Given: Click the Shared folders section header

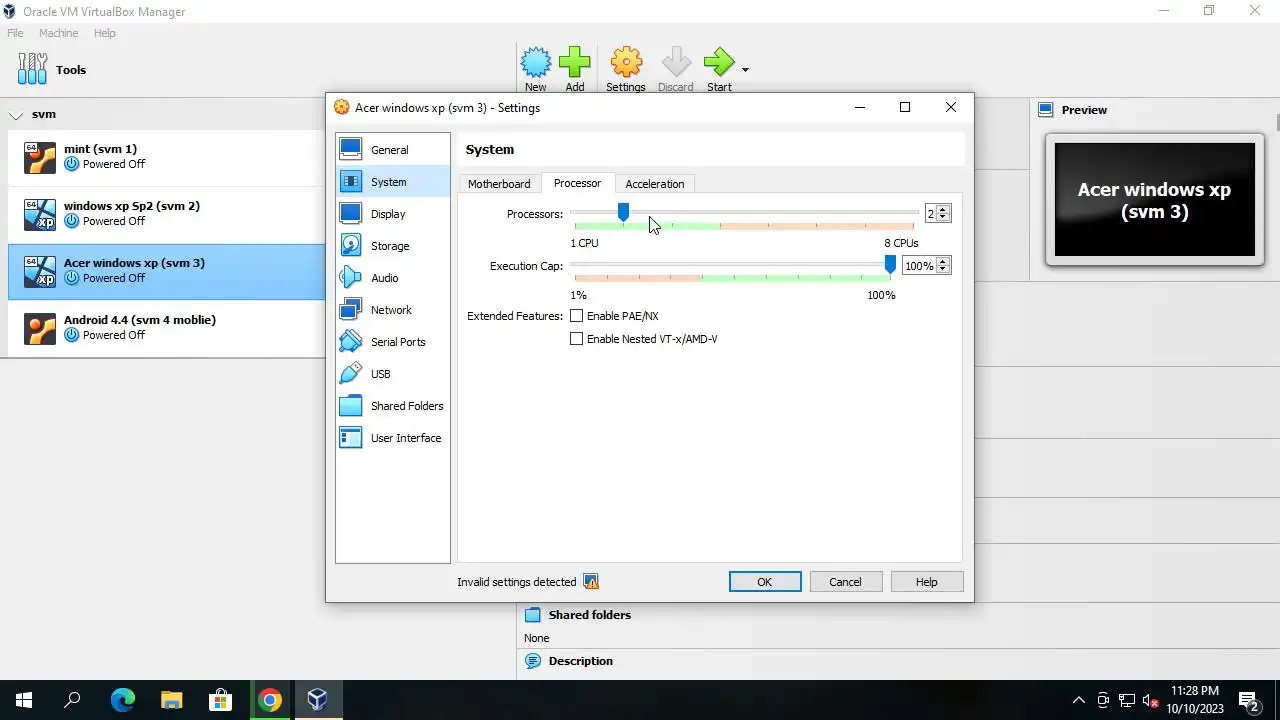Looking at the screenshot, I should click(x=590, y=615).
